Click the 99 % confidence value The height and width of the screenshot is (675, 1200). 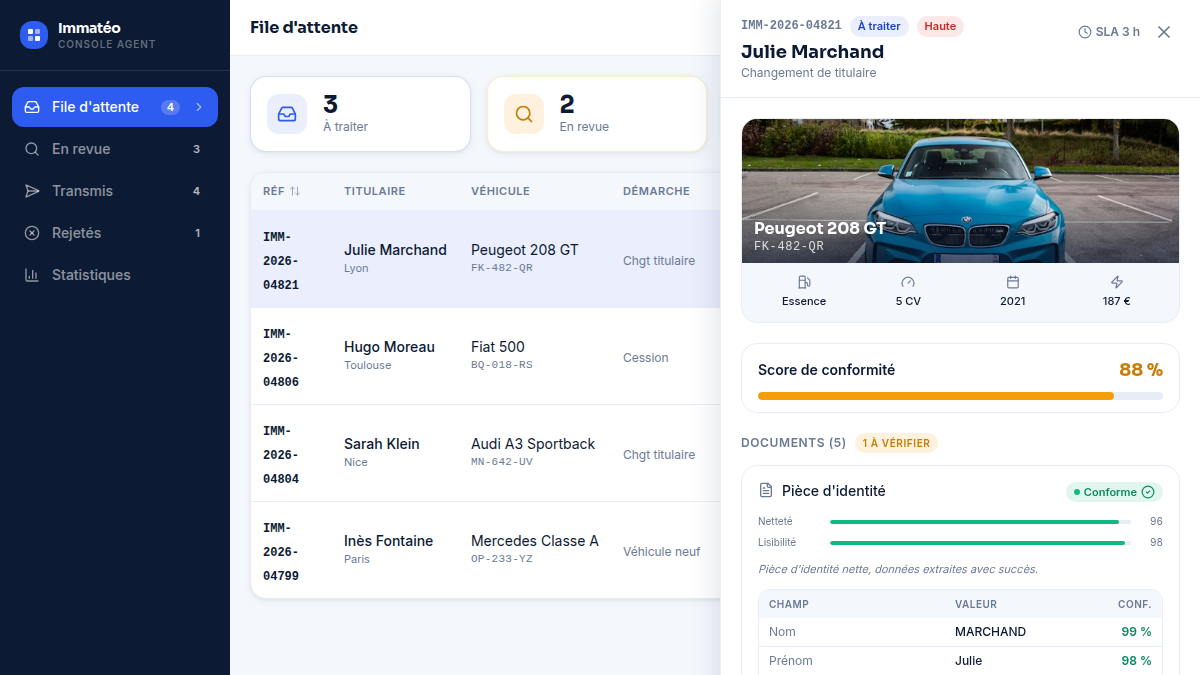[x=1136, y=632]
